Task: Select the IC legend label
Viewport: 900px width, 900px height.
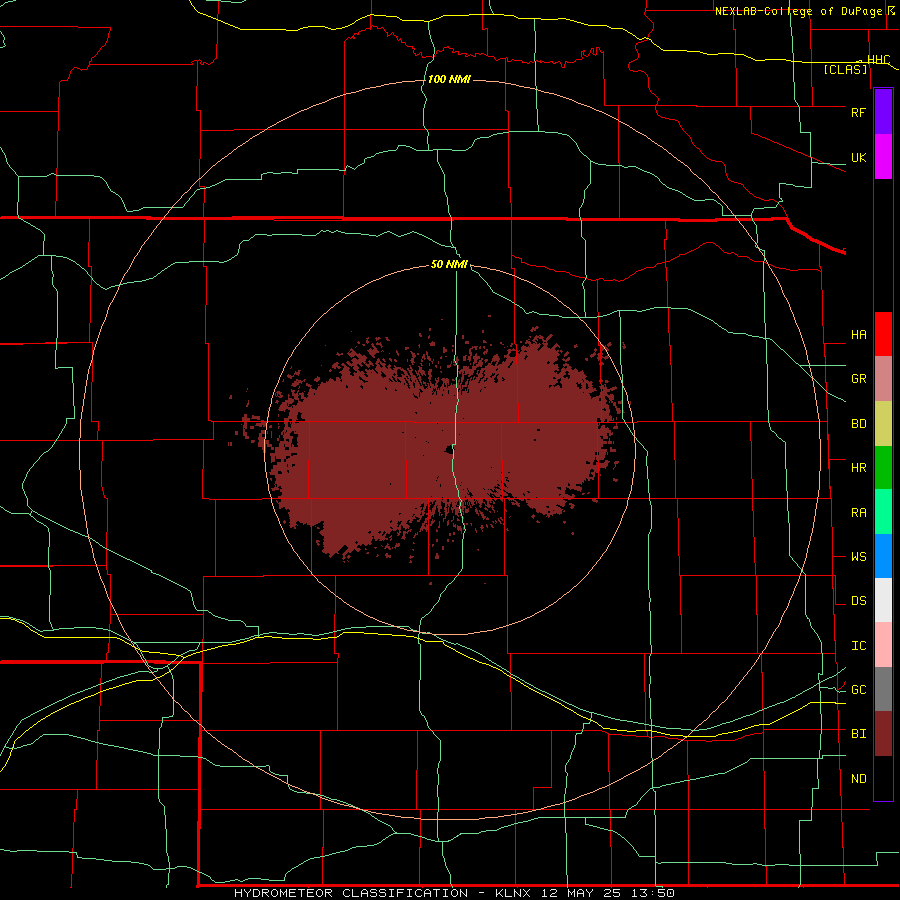Action: click(858, 646)
